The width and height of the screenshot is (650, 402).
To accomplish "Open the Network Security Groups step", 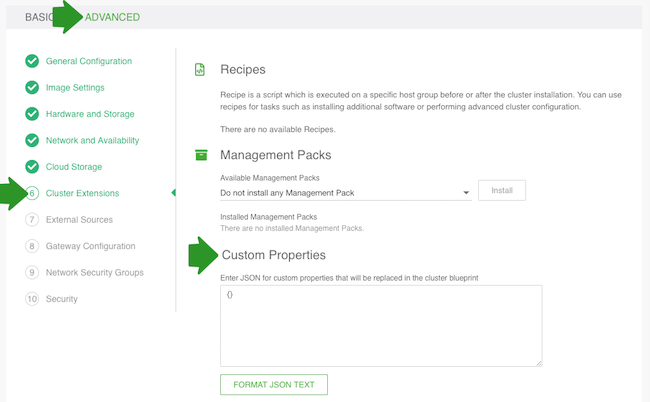I will (94, 272).
